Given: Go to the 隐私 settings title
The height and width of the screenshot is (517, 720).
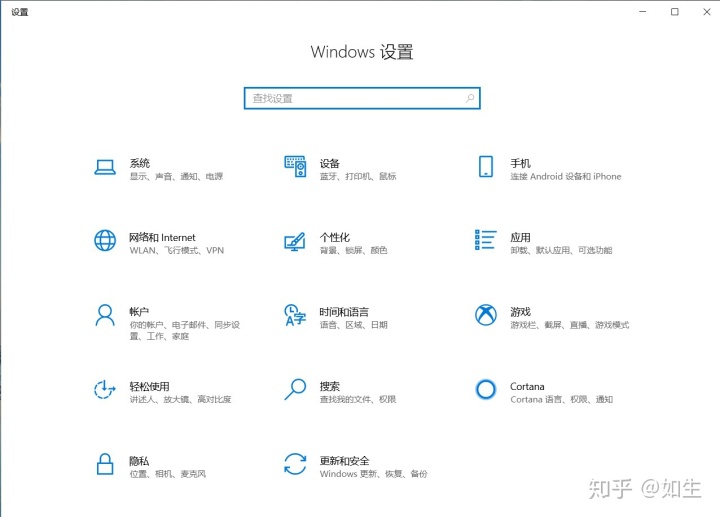Looking at the screenshot, I should (x=139, y=461).
